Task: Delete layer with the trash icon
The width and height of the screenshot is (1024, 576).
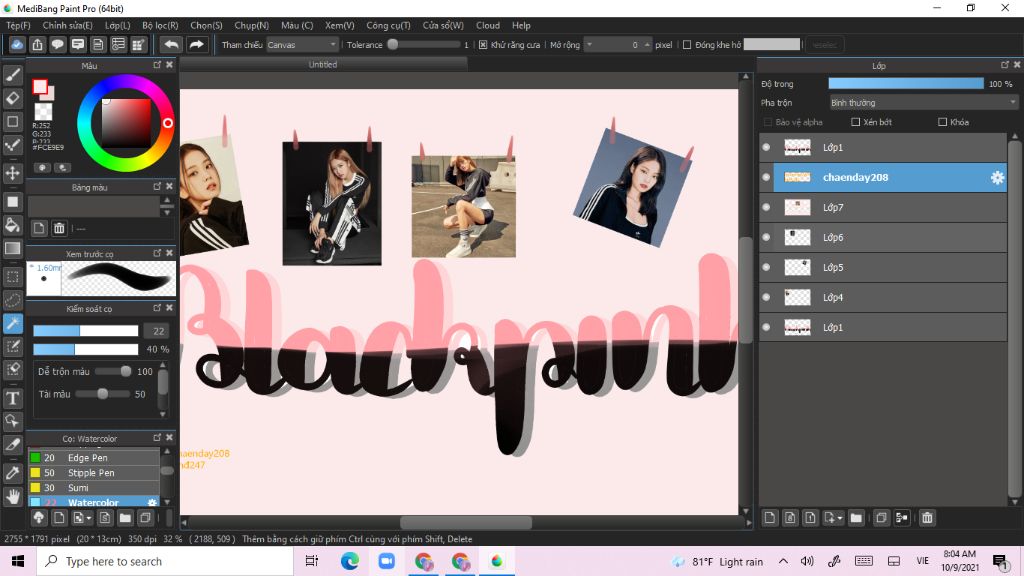Action: click(x=927, y=518)
